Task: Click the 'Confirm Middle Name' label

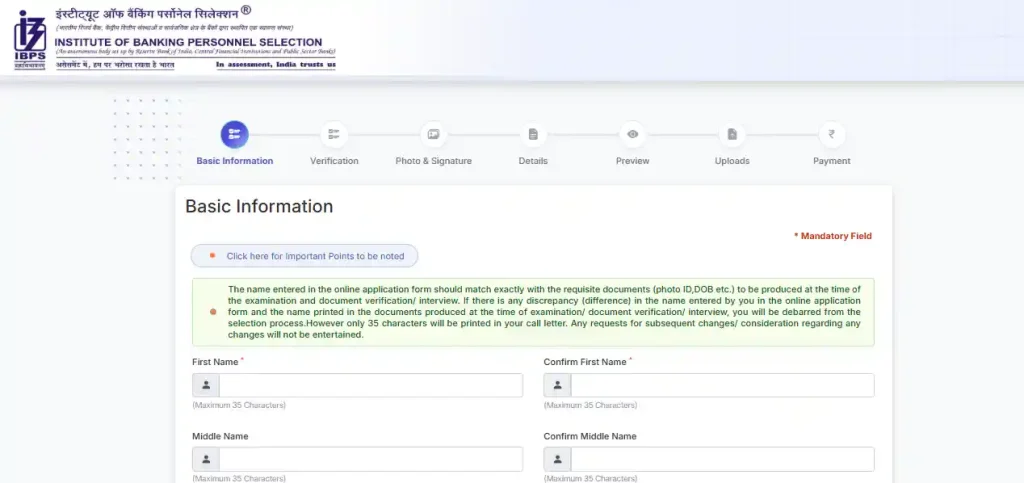Action: pos(590,436)
